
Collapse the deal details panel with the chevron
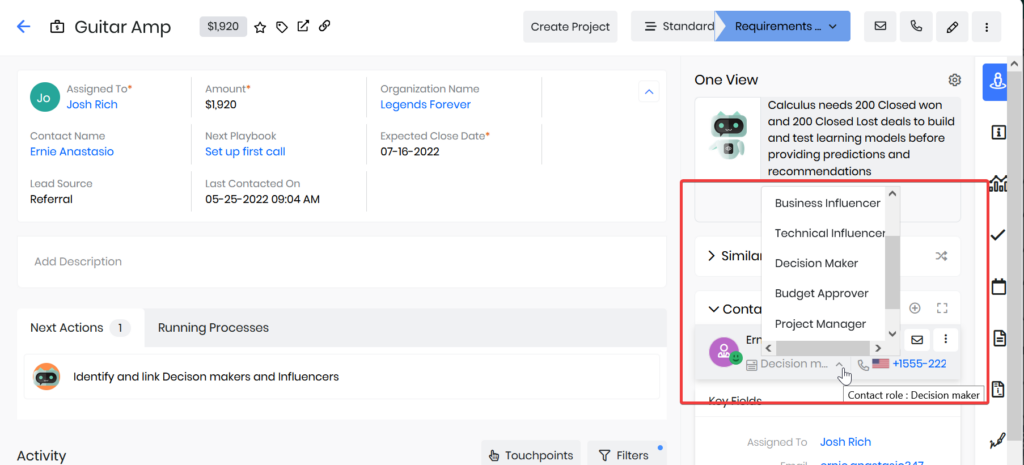coord(648,92)
